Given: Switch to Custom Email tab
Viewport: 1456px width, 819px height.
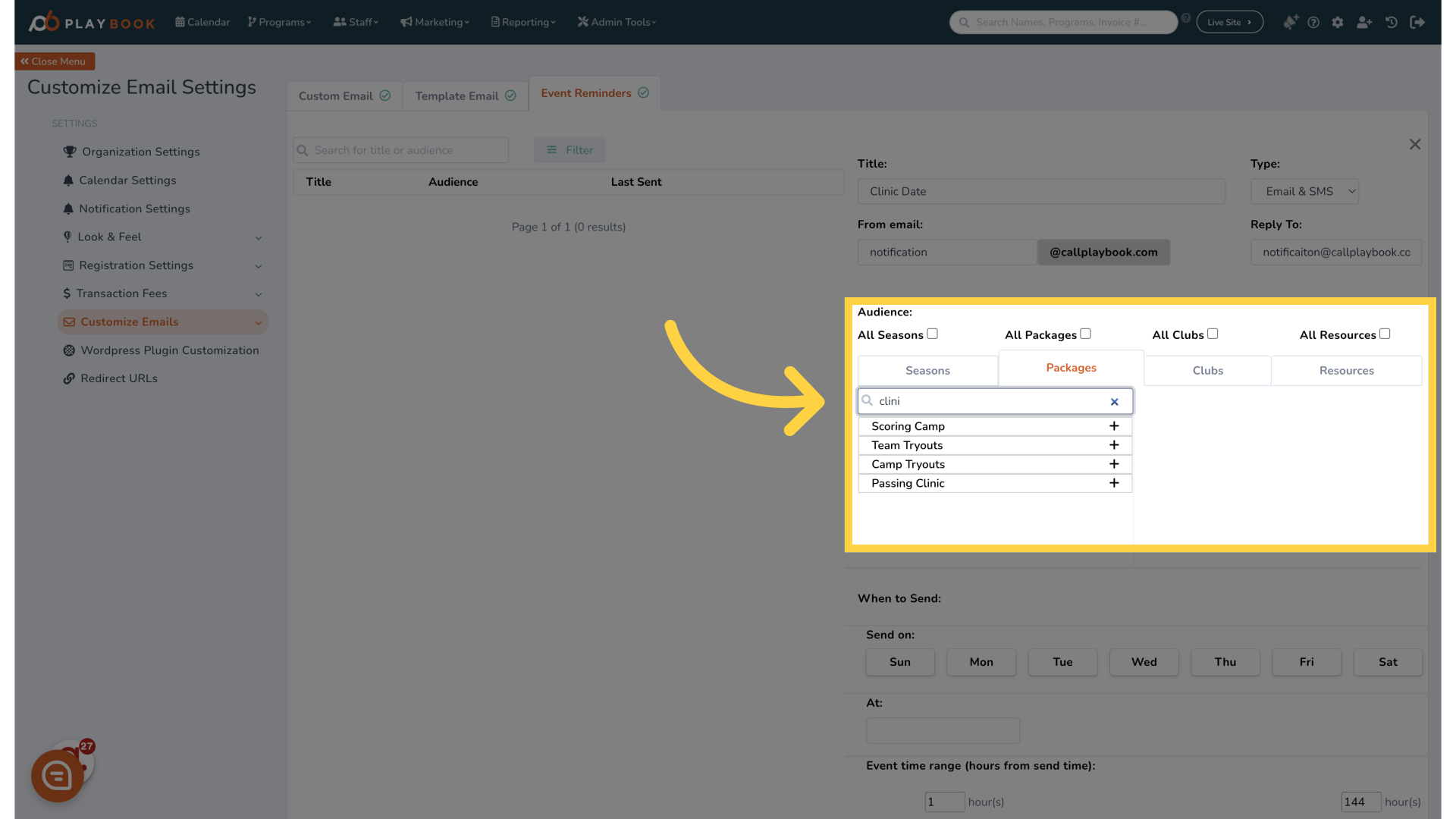Looking at the screenshot, I should click(344, 96).
